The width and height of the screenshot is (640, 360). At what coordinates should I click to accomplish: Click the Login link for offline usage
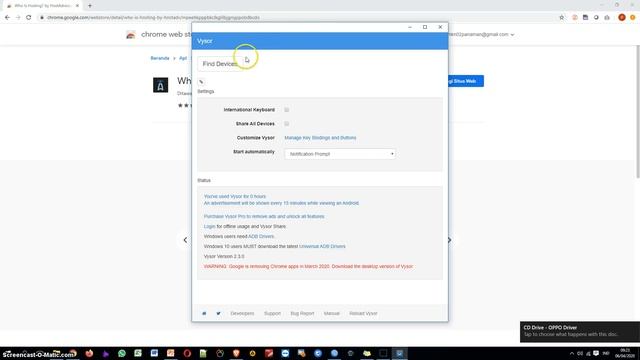point(209,226)
